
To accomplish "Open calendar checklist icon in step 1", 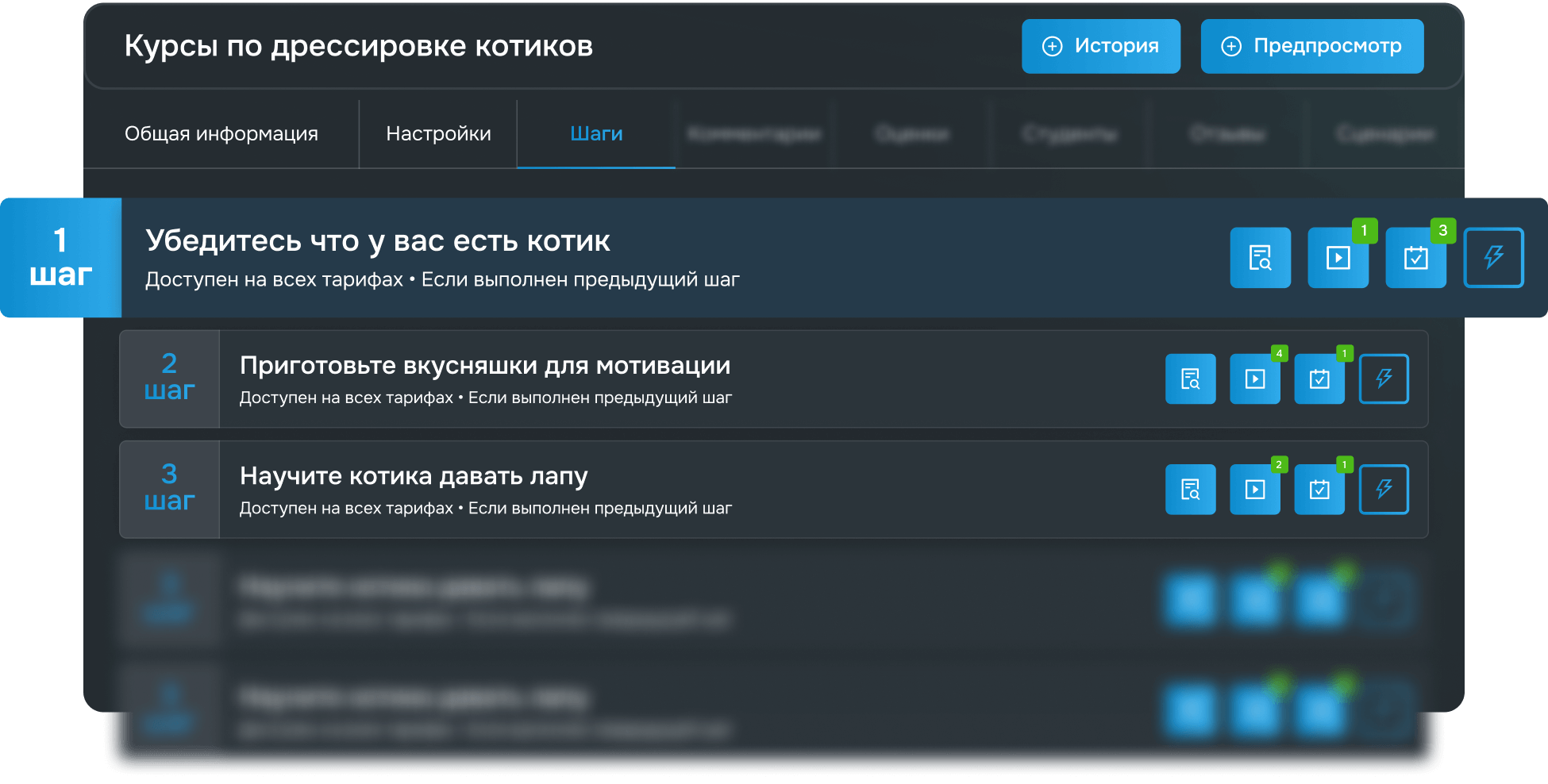I will [1415, 258].
